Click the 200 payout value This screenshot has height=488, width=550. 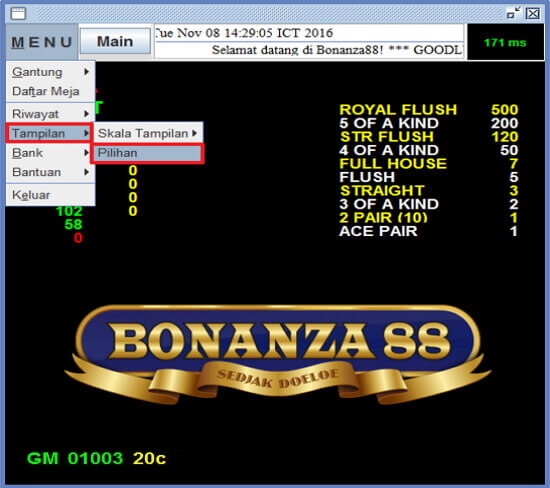coord(504,123)
